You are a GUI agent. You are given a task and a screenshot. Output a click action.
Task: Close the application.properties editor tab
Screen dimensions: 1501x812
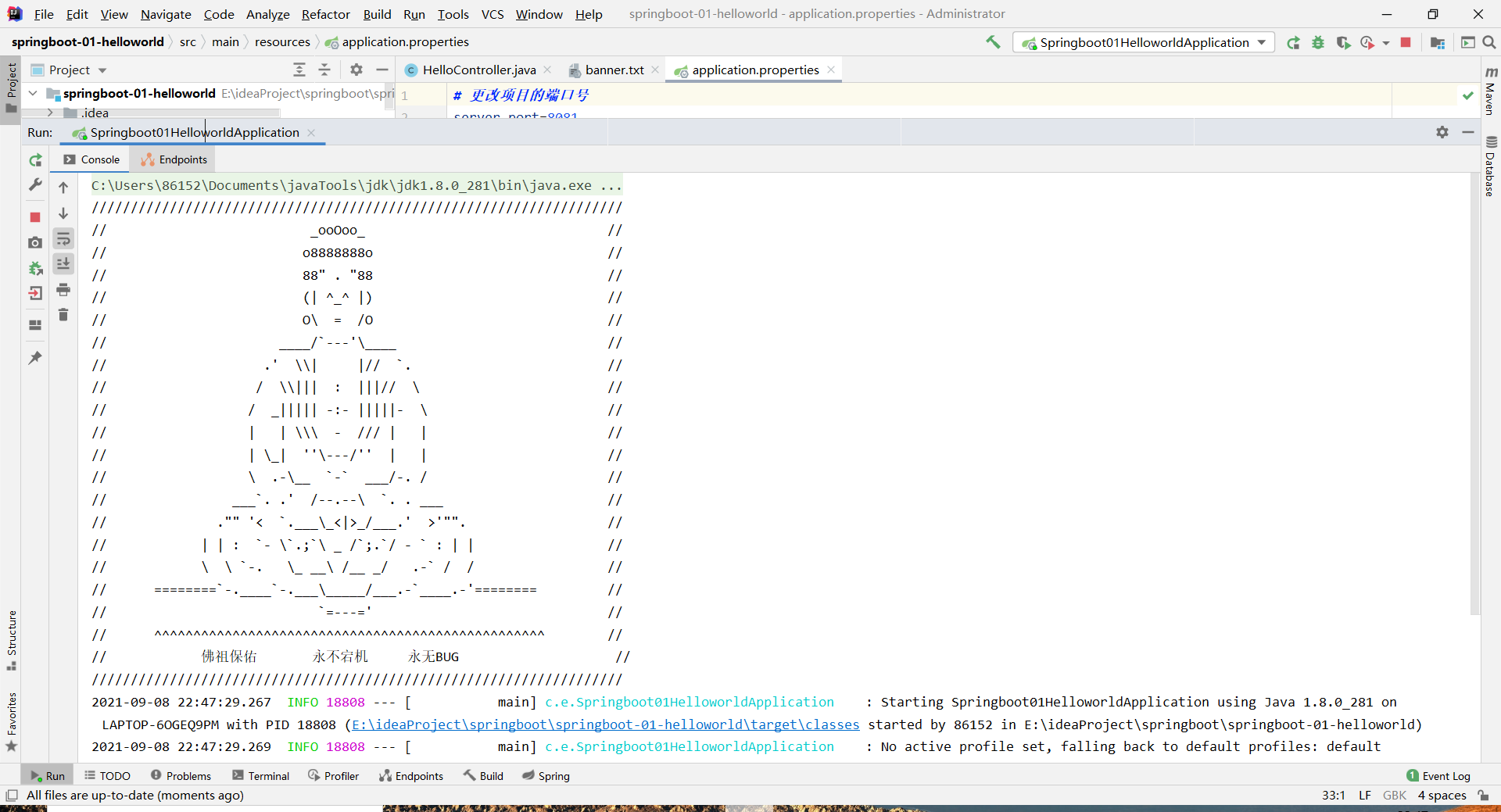(x=831, y=70)
